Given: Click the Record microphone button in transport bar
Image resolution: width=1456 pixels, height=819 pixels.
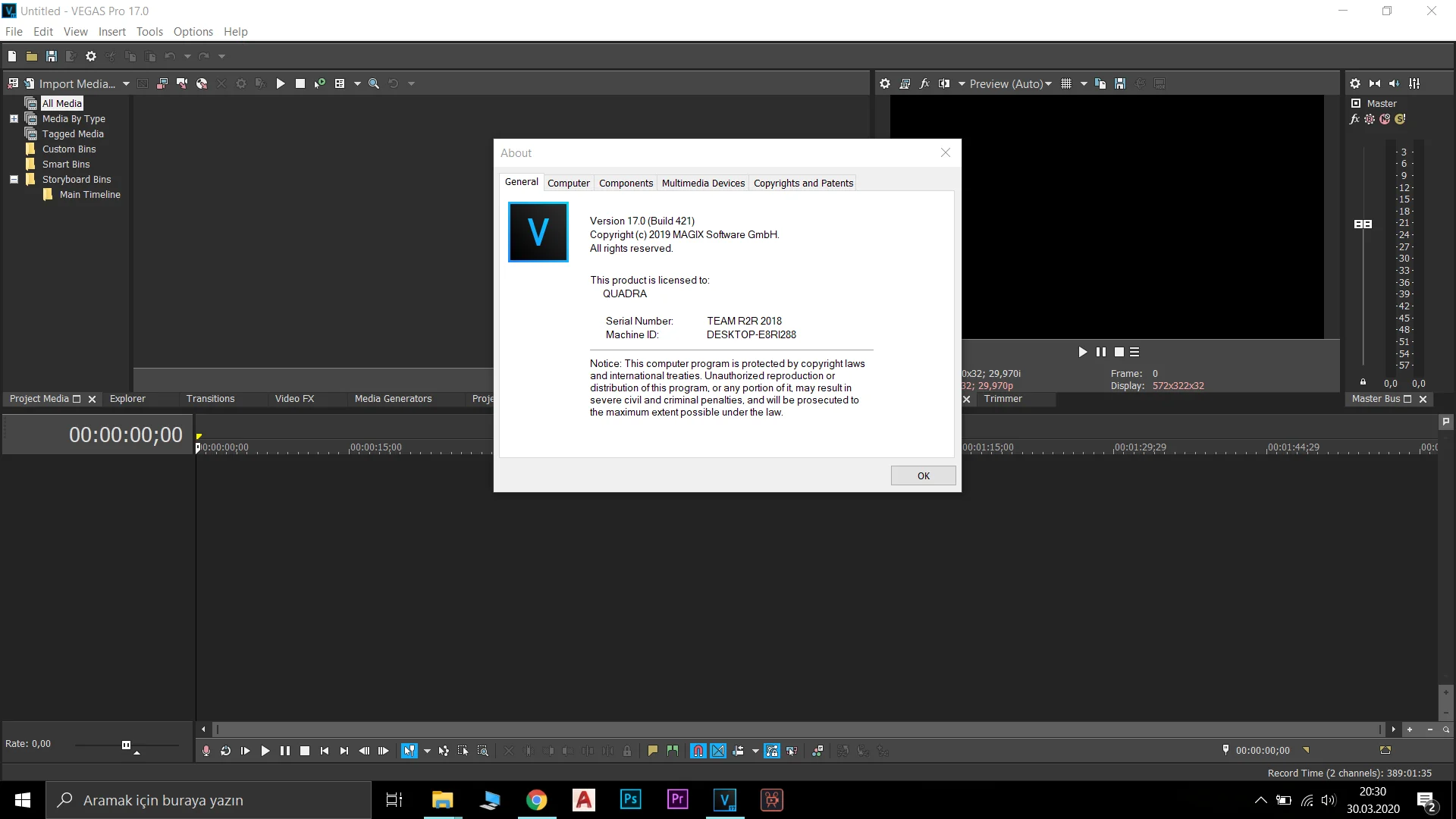Looking at the screenshot, I should click(x=206, y=751).
